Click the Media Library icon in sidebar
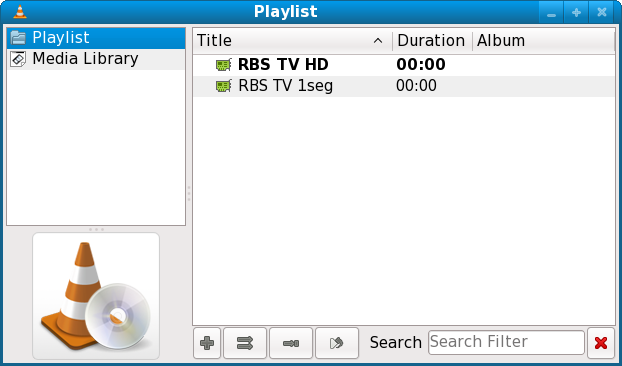The height and width of the screenshot is (366, 622). pyautogui.click(x=18, y=59)
